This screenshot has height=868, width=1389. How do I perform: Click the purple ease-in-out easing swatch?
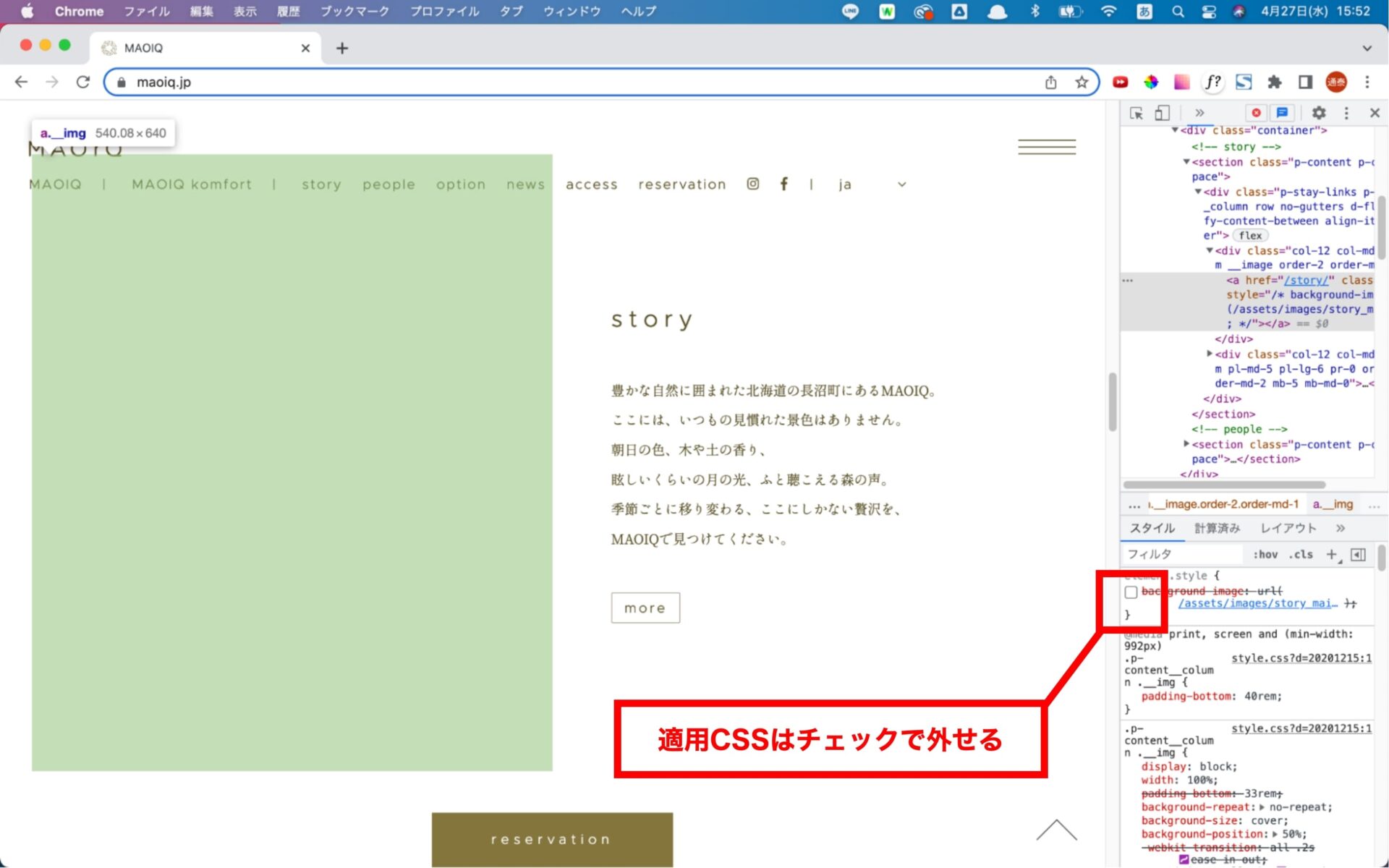point(1184,859)
